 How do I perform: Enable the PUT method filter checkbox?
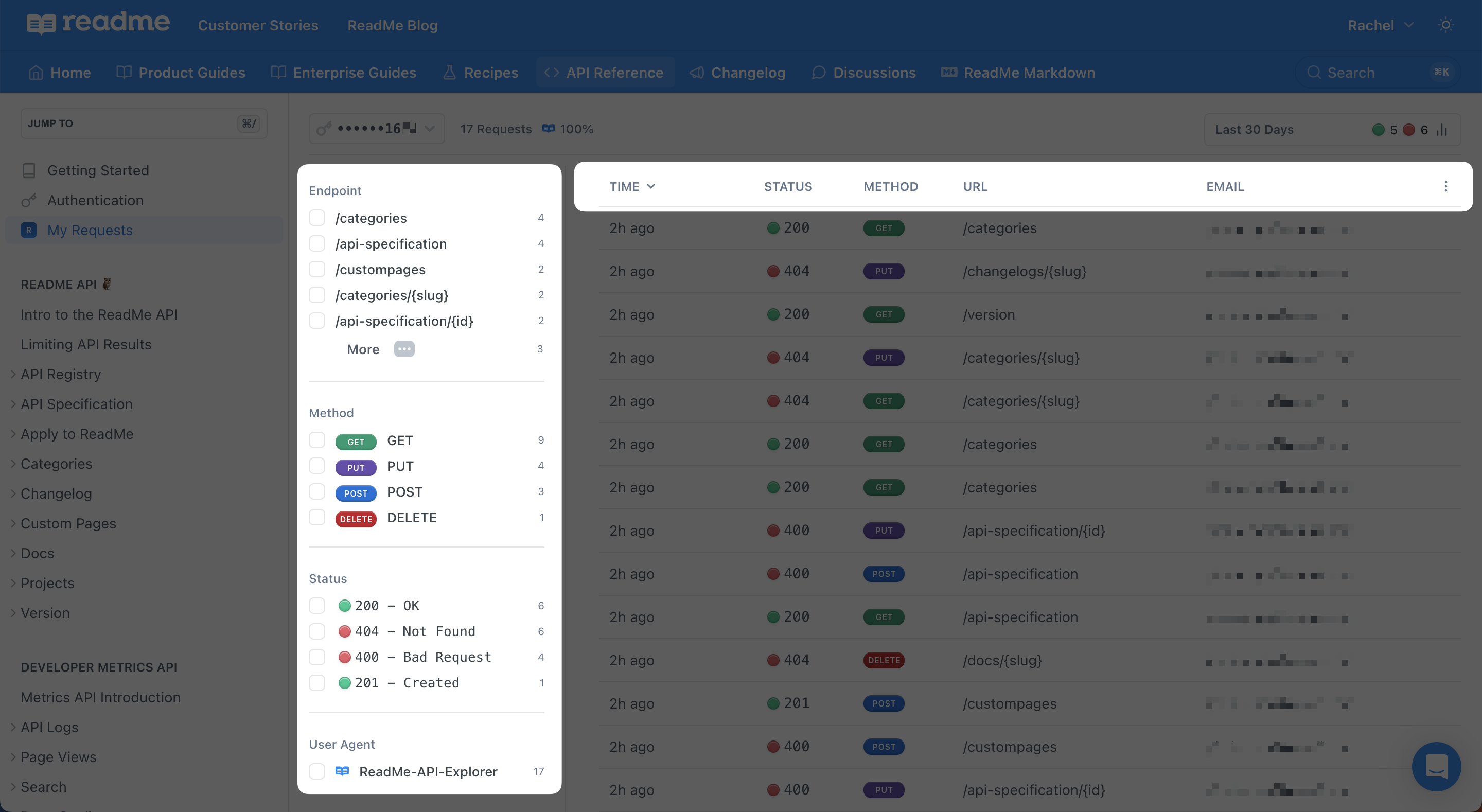(317, 466)
